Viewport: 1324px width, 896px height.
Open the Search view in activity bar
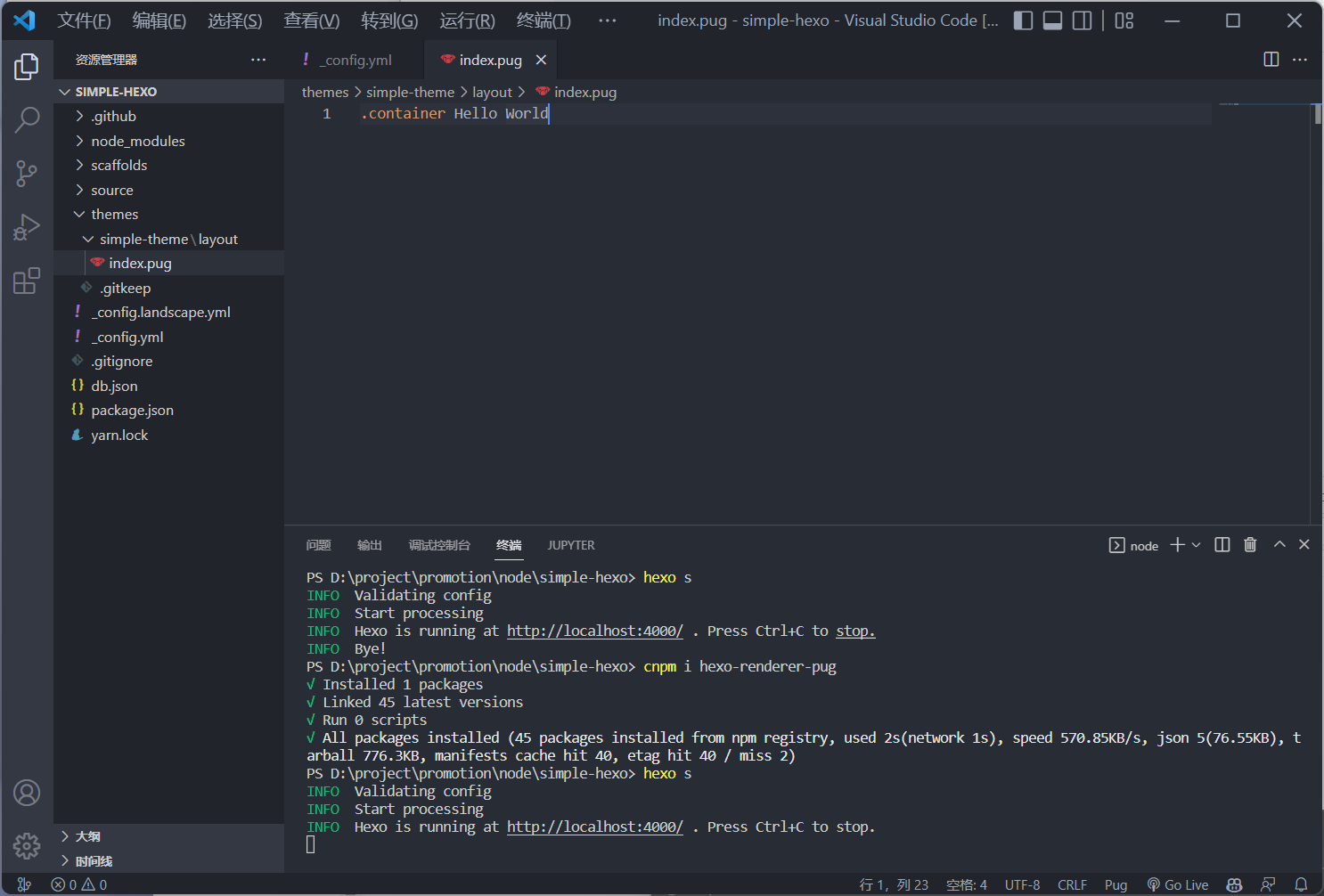[x=27, y=119]
